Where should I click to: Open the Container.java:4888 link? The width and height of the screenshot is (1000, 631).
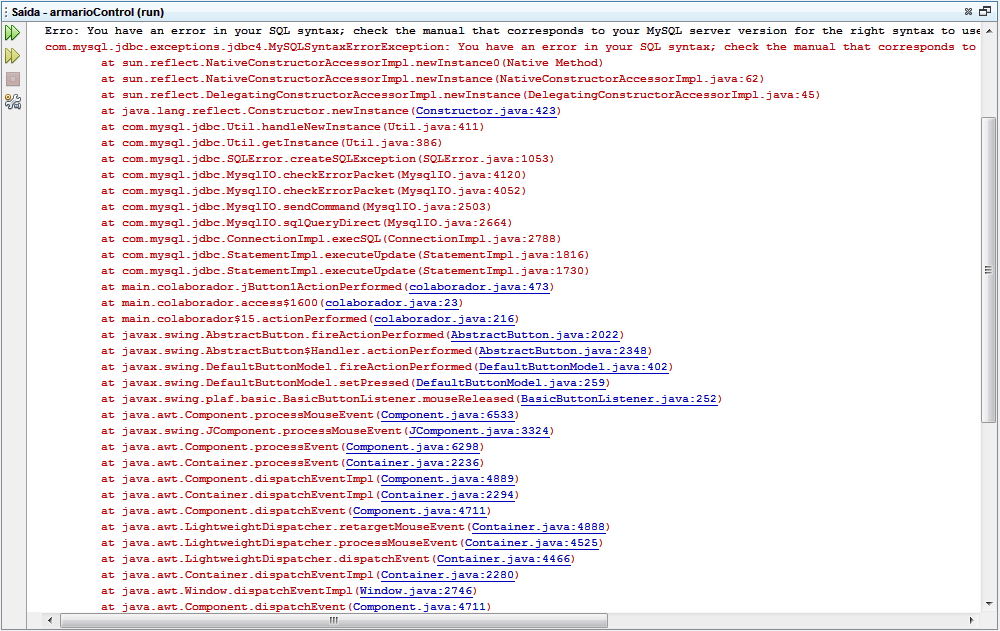tap(538, 527)
